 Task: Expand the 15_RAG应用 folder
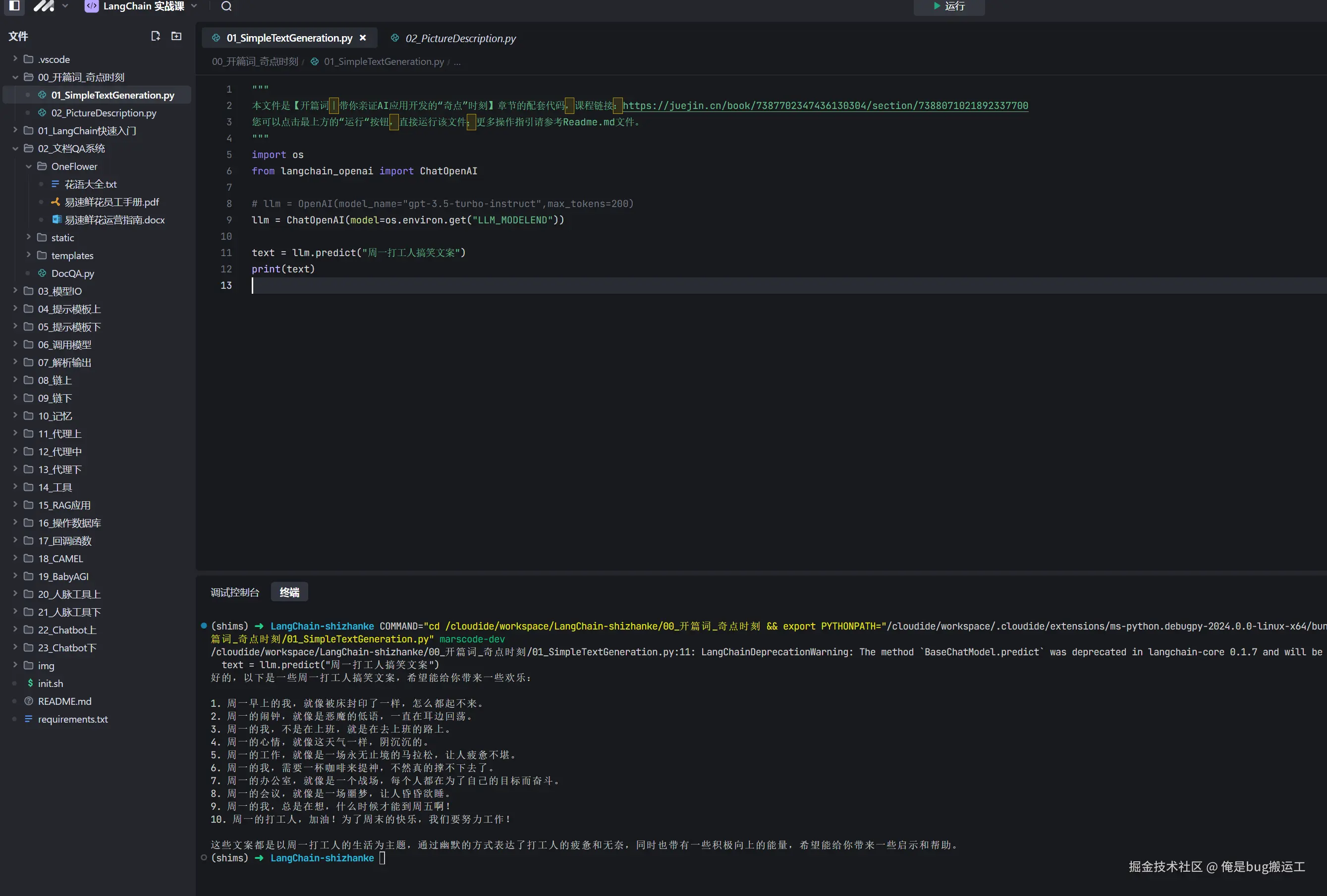[x=64, y=505]
